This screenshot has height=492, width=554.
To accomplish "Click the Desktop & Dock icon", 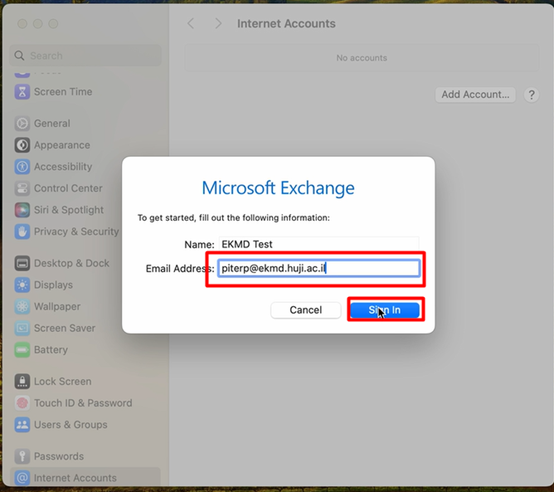I will pos(22,263).
